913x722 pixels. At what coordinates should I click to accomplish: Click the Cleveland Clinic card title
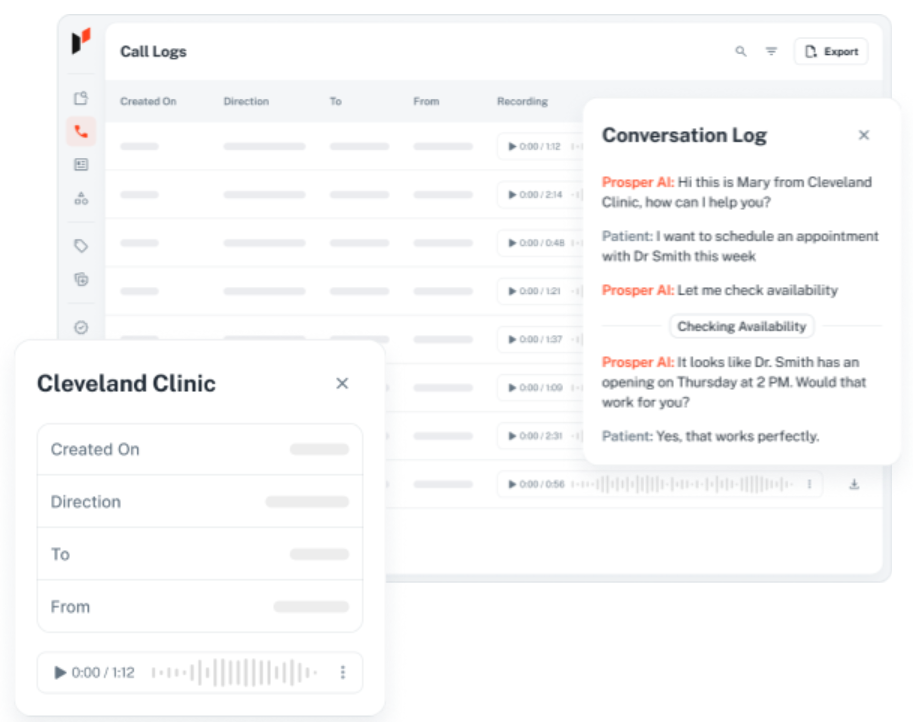tap(126, 383)
